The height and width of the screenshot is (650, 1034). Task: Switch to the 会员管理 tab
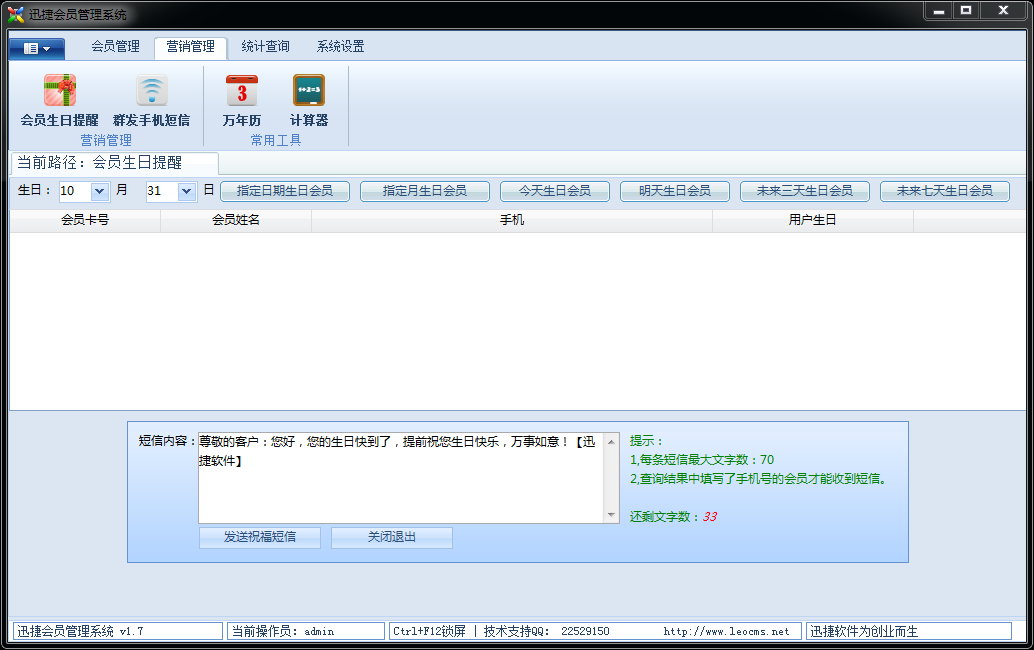pyautogui.click(x=115, y=47)
